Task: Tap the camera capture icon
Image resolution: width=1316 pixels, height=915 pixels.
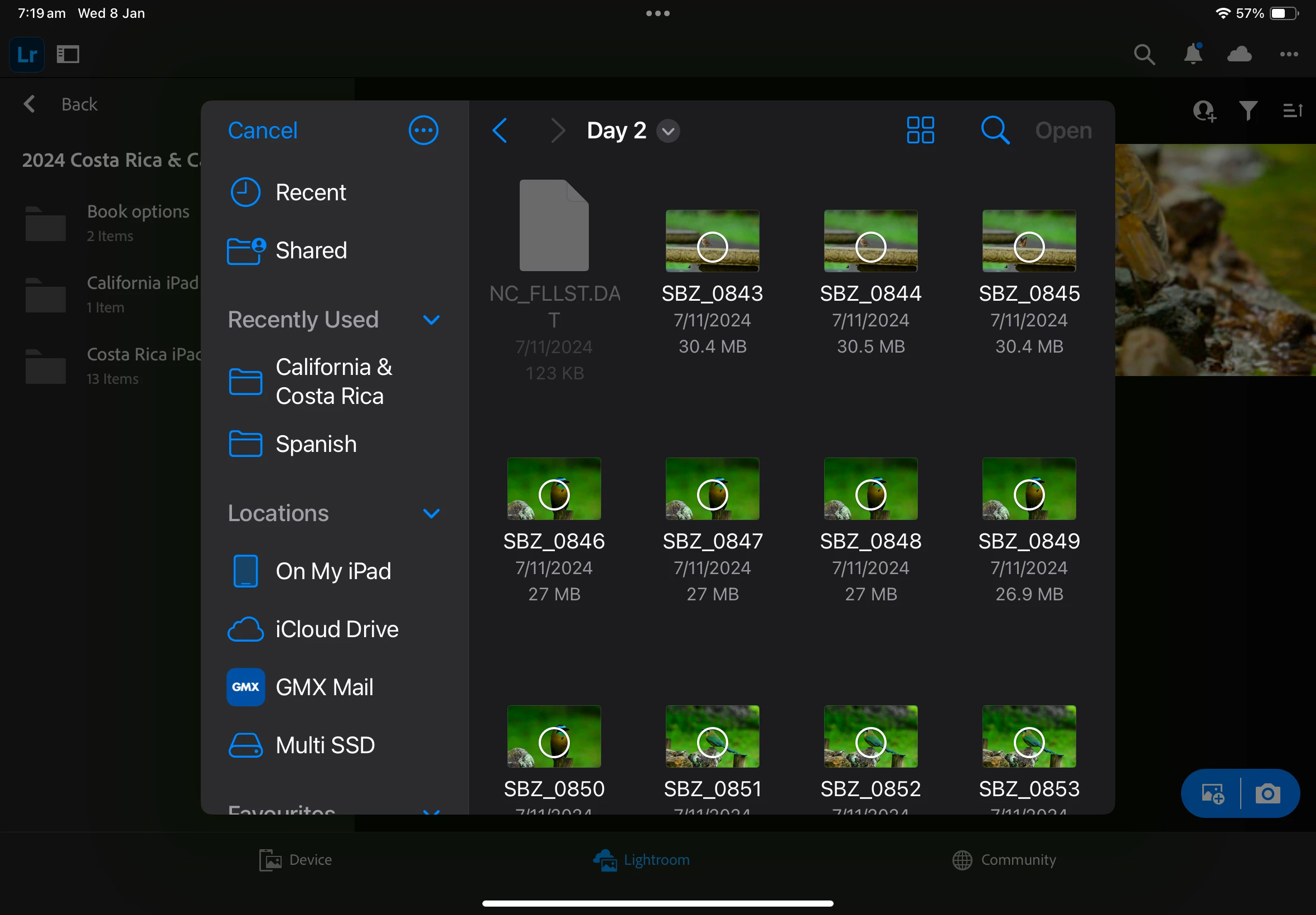Action: click(1268, 794)
